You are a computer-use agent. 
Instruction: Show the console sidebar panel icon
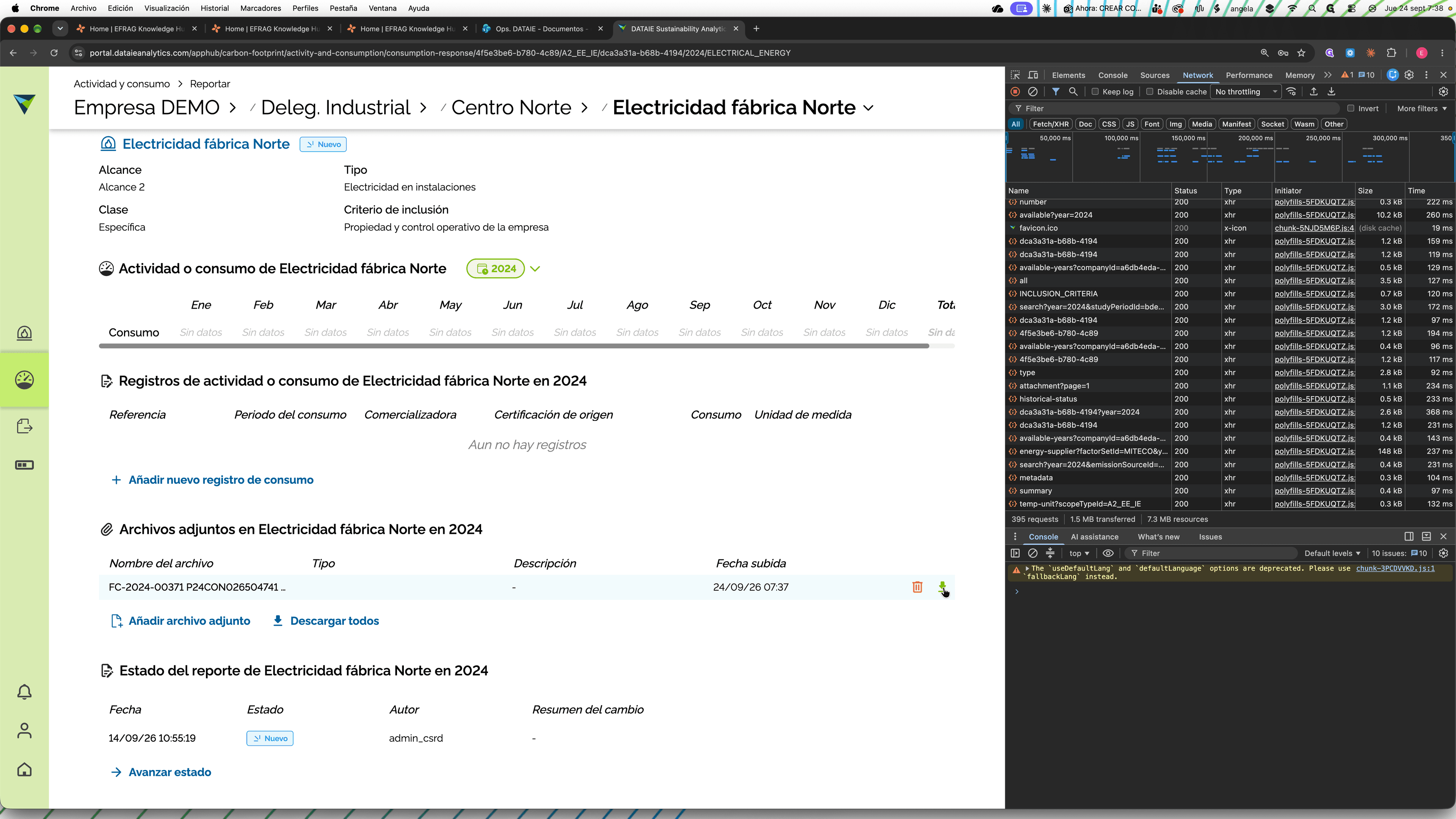tap(1015, 553)
